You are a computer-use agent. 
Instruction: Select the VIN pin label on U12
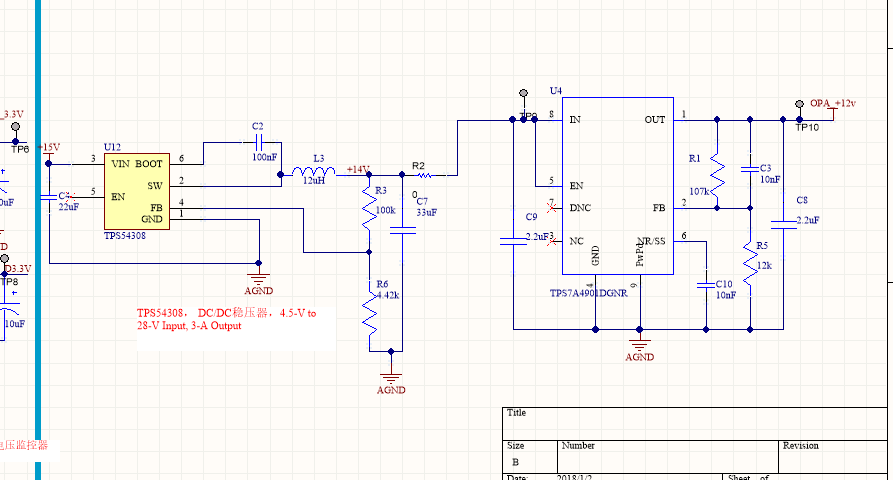click(121, 164)
